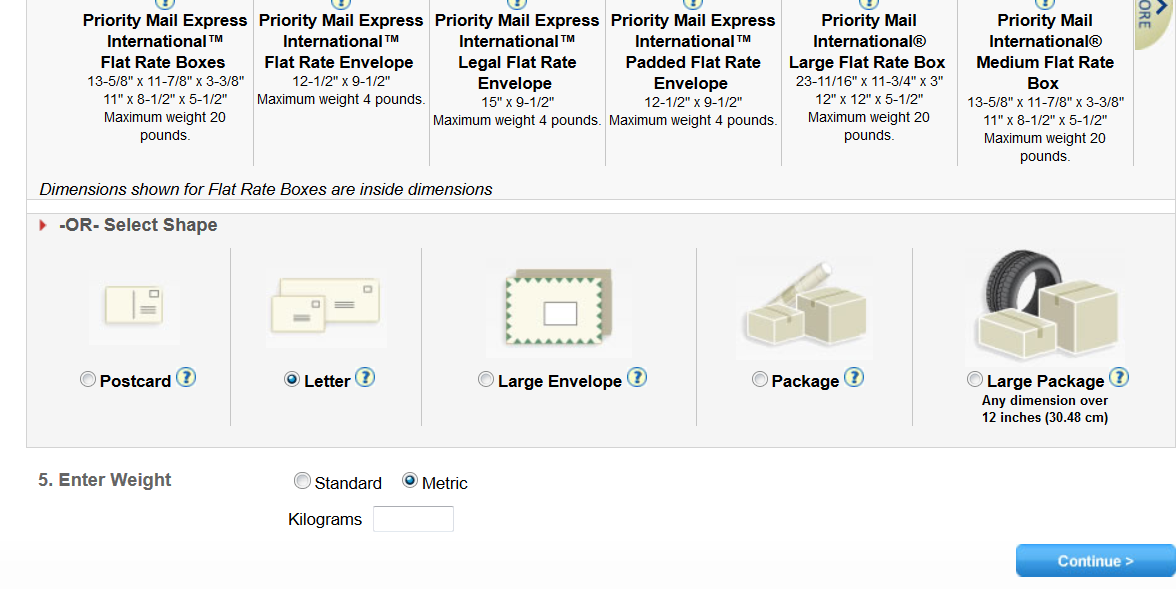The height and width of the screenshot is (589, 1176).
Task: Expand the MORE flat rate options tab
Action: pyautogui.click(x=1152, y=20)
